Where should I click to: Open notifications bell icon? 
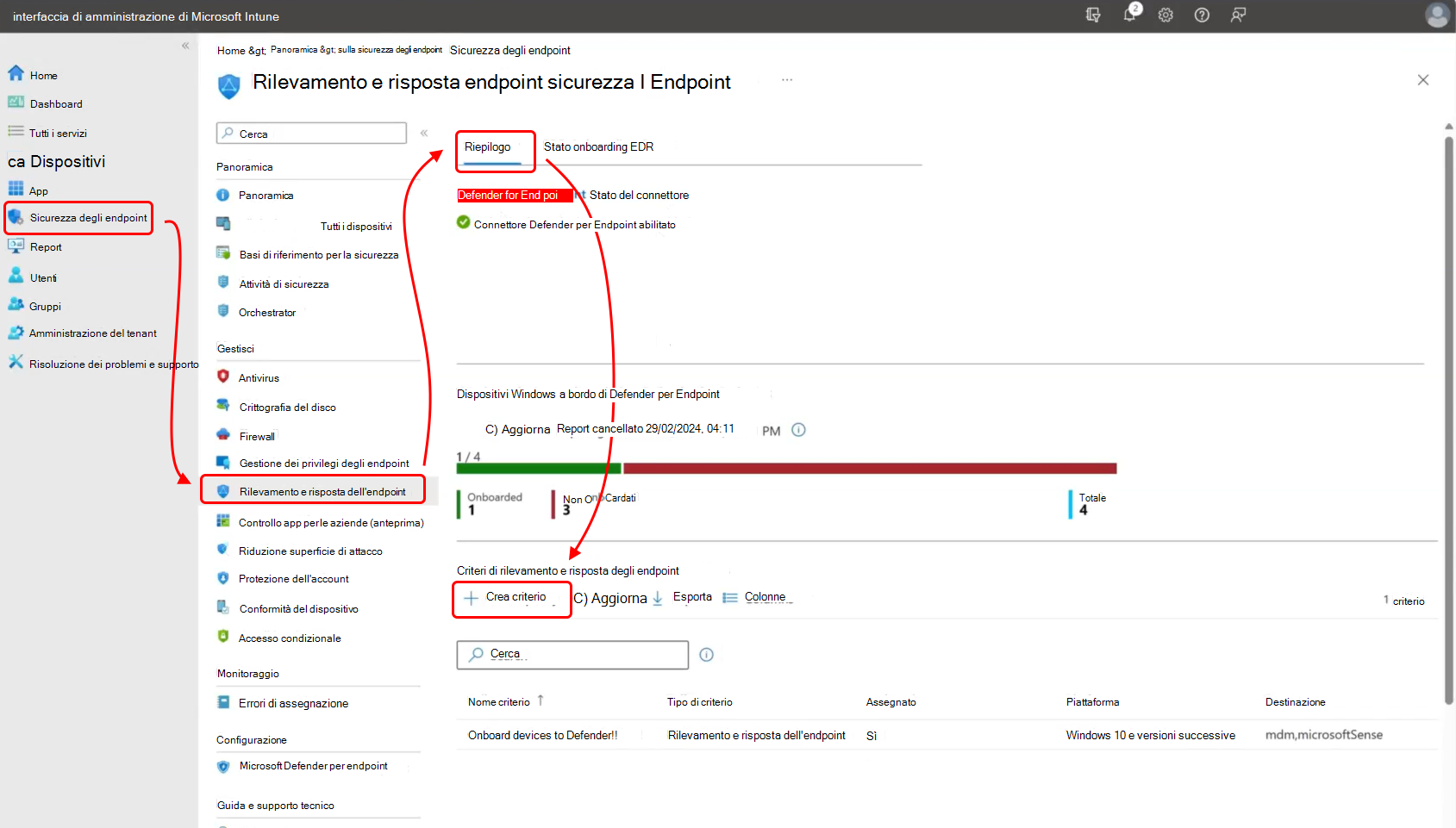pos(1130,14)
